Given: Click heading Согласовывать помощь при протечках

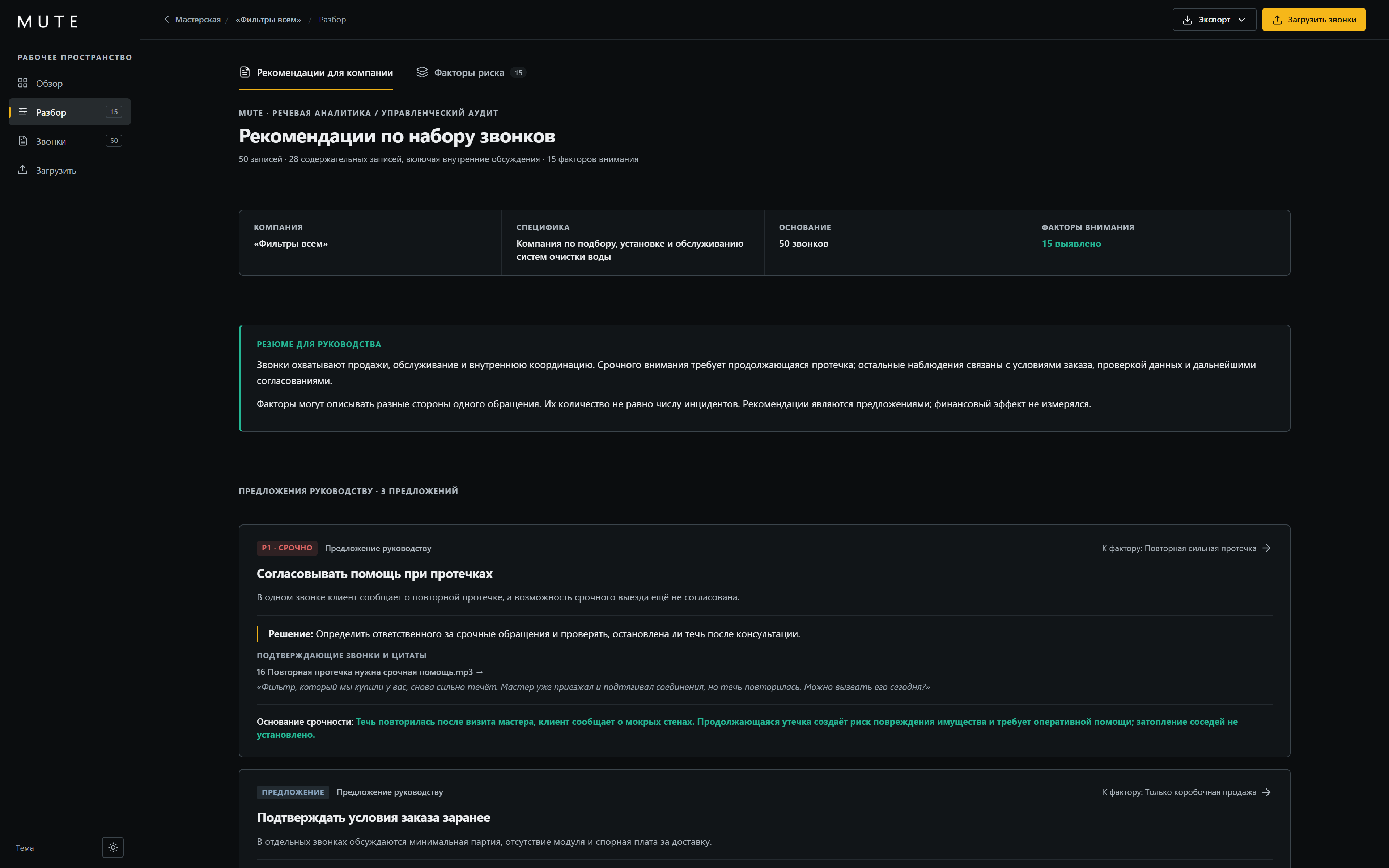Looking at the screenshot, I should coord(374,574).
